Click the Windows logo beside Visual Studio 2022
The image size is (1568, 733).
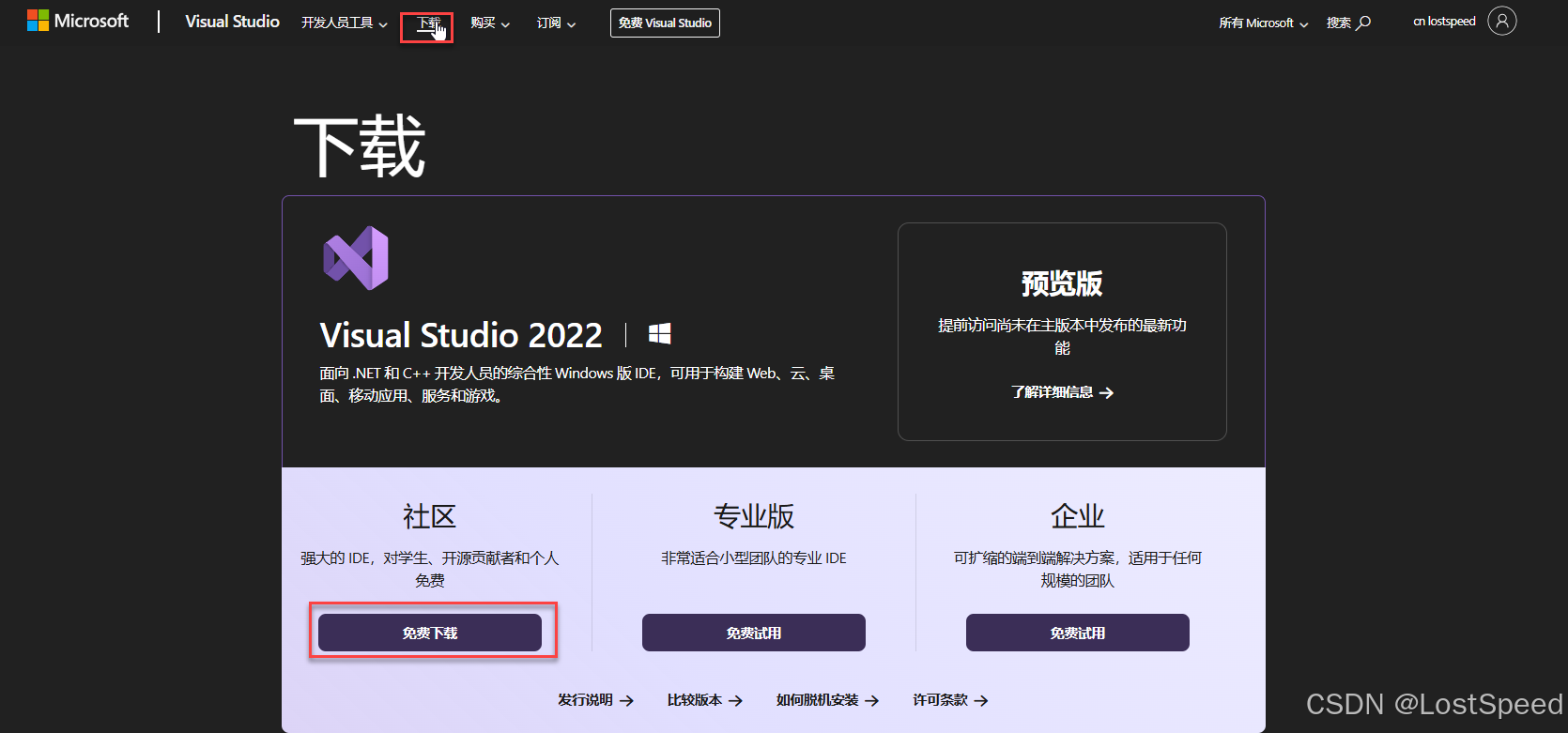tap(660, 334)
